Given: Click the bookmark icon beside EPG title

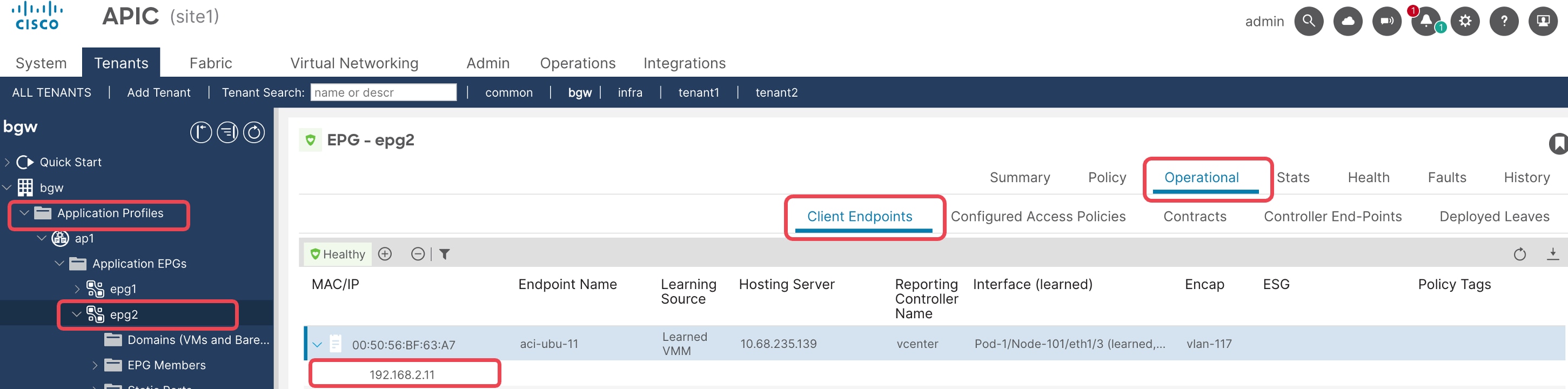Looking at the screenshot, I should (1558, 144).
